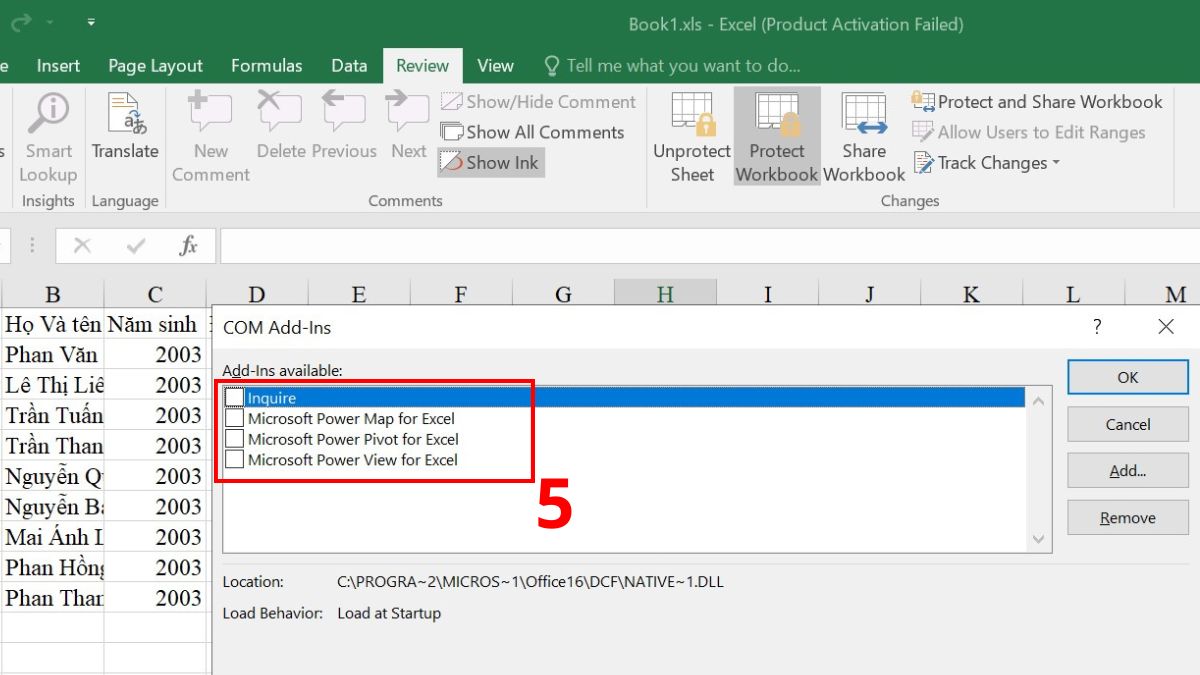The width and height of the screenshot is (1200, 675).
Task: Check the Inquire add-in
Action: (x=235, y=397)
